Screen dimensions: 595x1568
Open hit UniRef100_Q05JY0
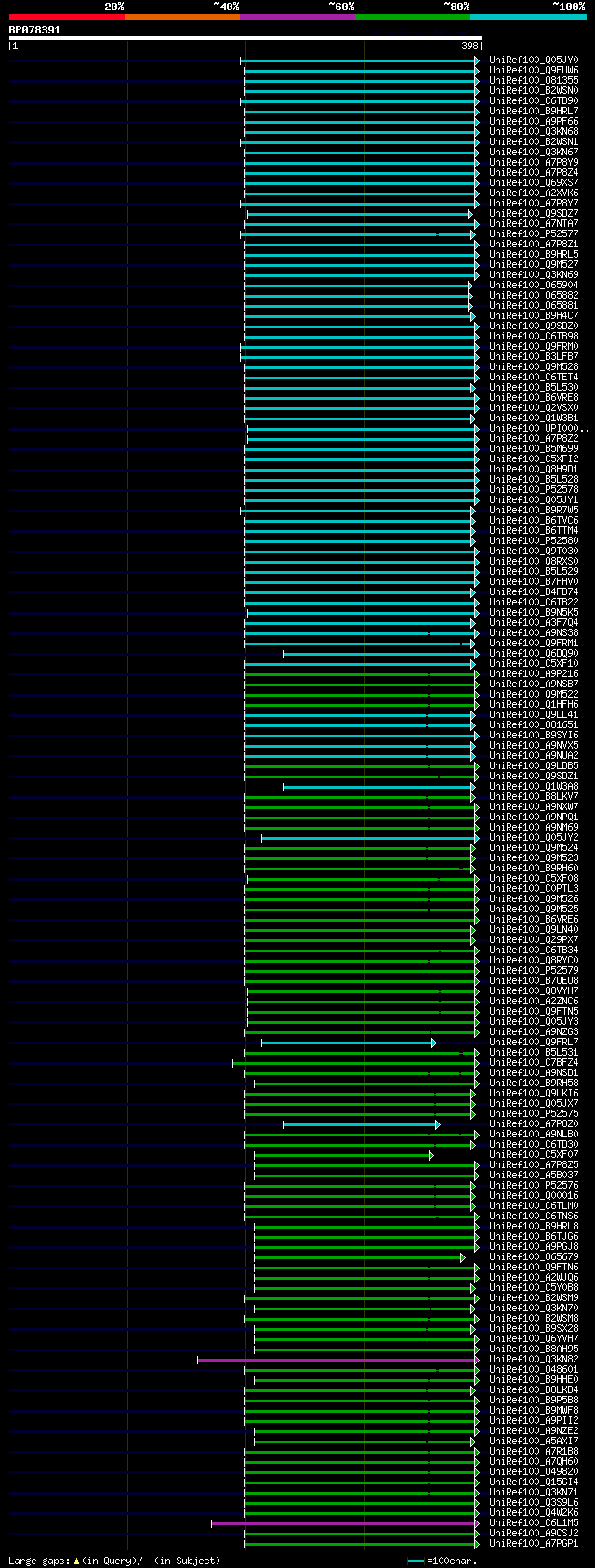[x=534, y=60]
